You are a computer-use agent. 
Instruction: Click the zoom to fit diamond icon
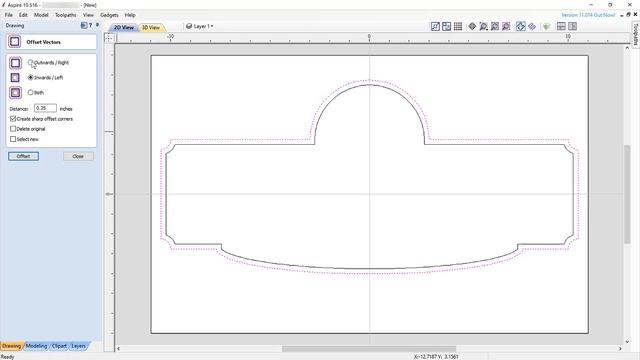pyautogui.click(x=472, y=27)
